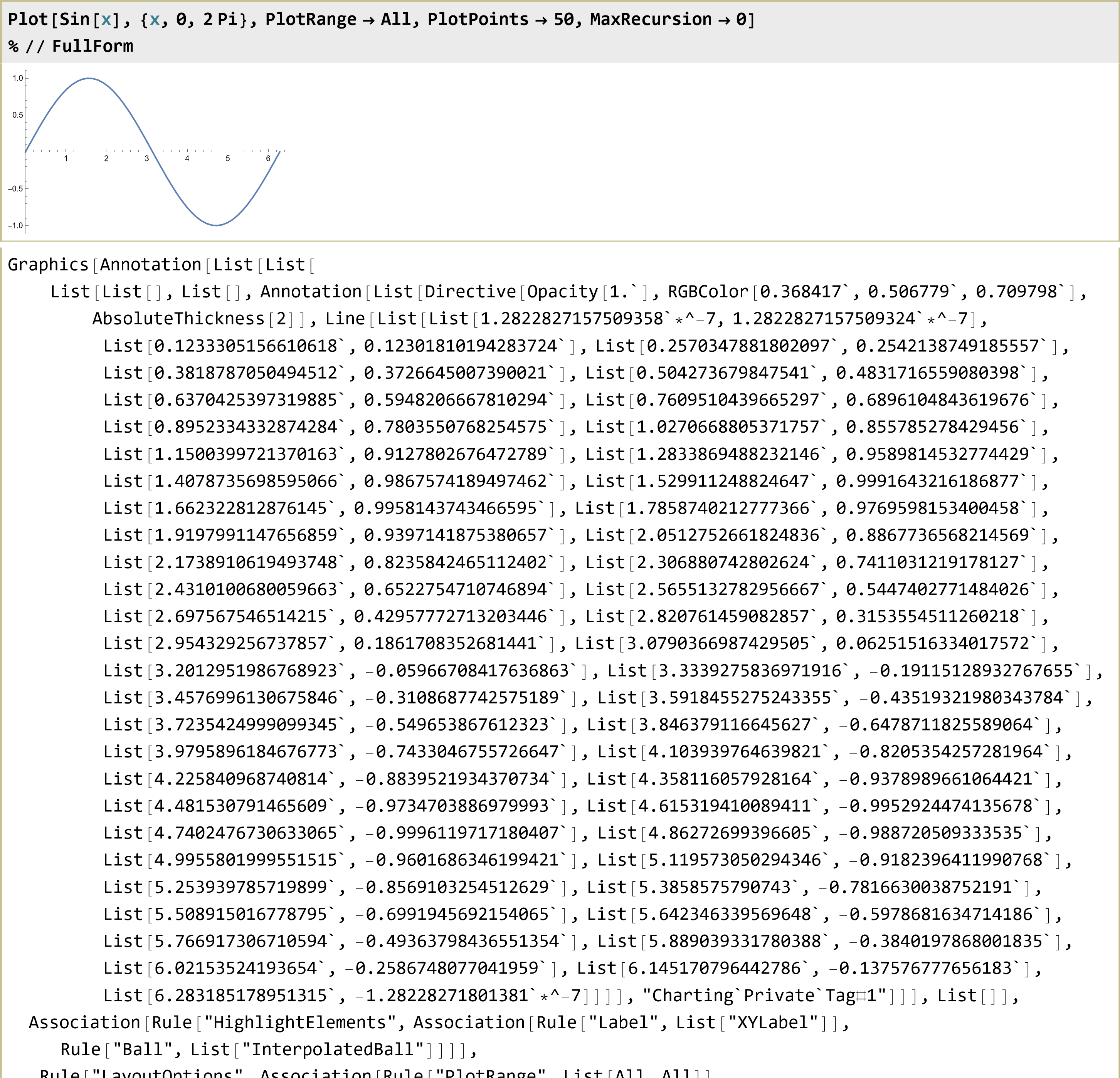
Task: Click the Plot function name in input
Action: pos(28,19)
